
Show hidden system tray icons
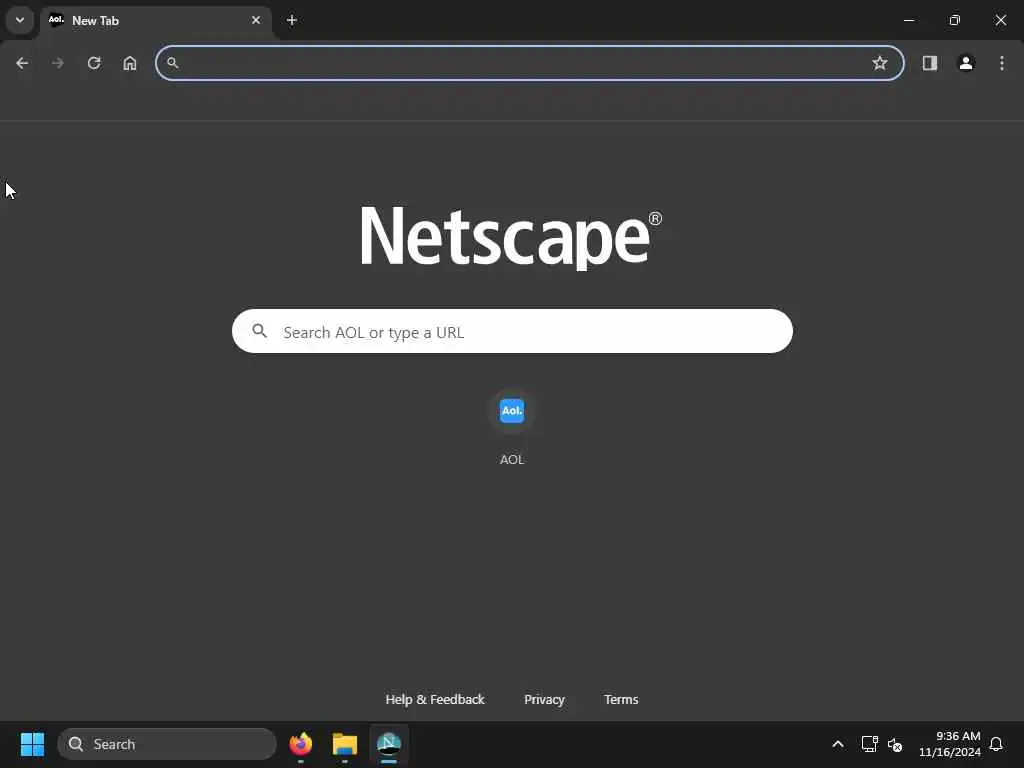click(838, 744)
